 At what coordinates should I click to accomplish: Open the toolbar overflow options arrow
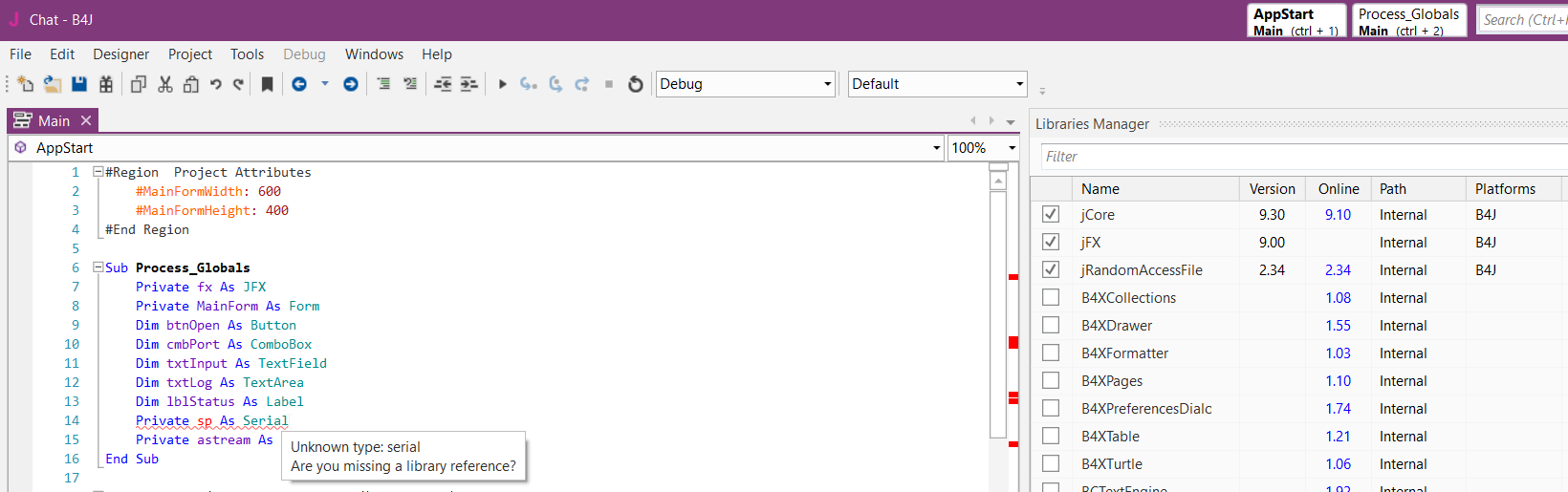1042,92
